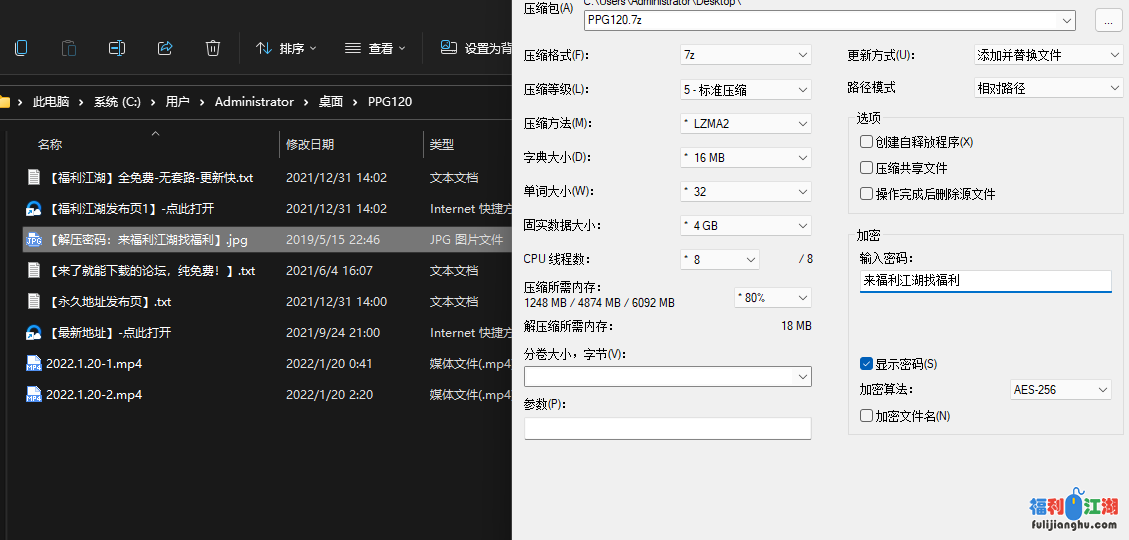Open the 查看 view menu
The height and width of the screenshot is (540, 1129).
[x=375, y=48]
